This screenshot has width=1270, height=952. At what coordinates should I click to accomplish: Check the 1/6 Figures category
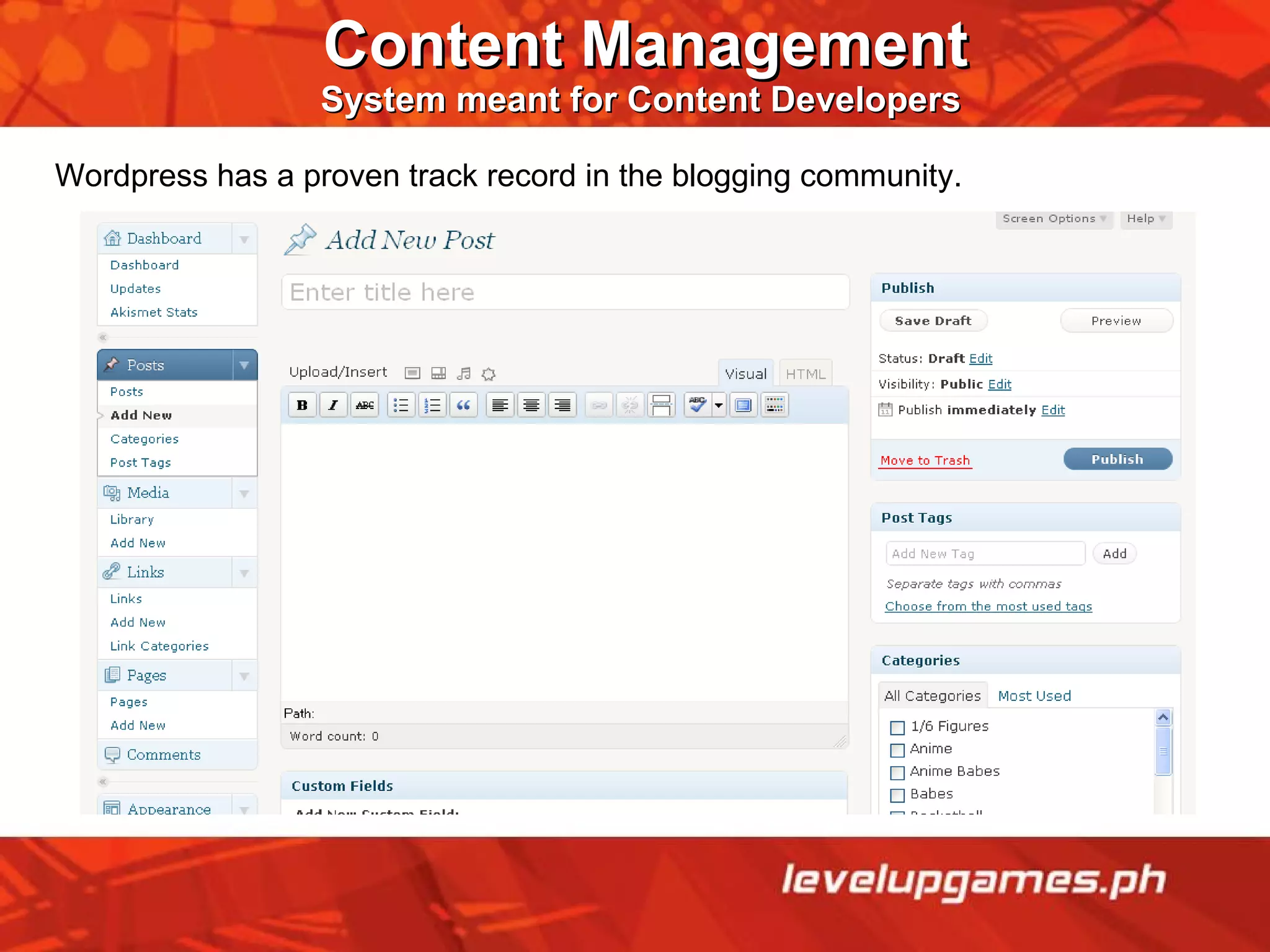[897, 727]
